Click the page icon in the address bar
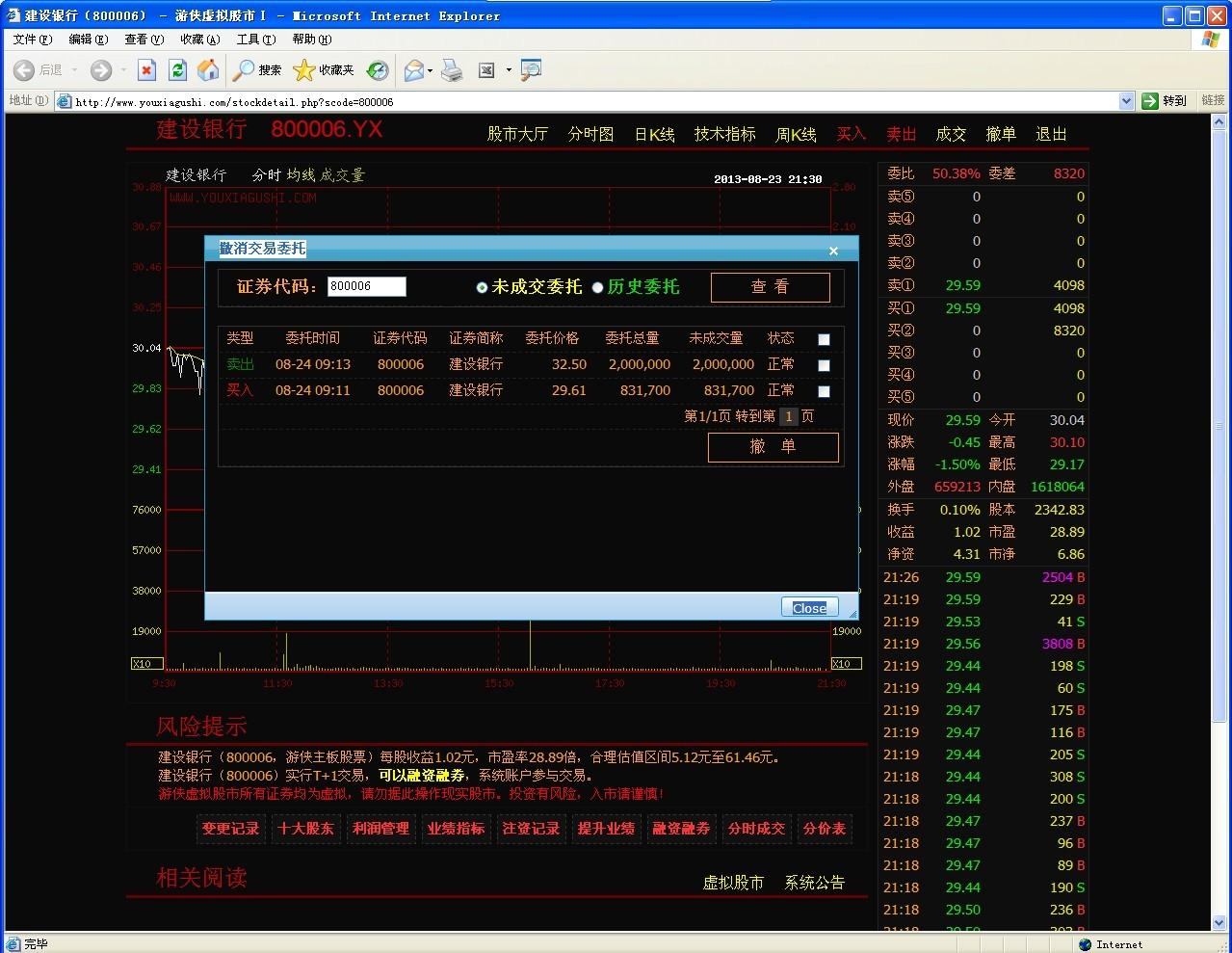Screen dimensions: 1232x953 [x=65, y=101]
